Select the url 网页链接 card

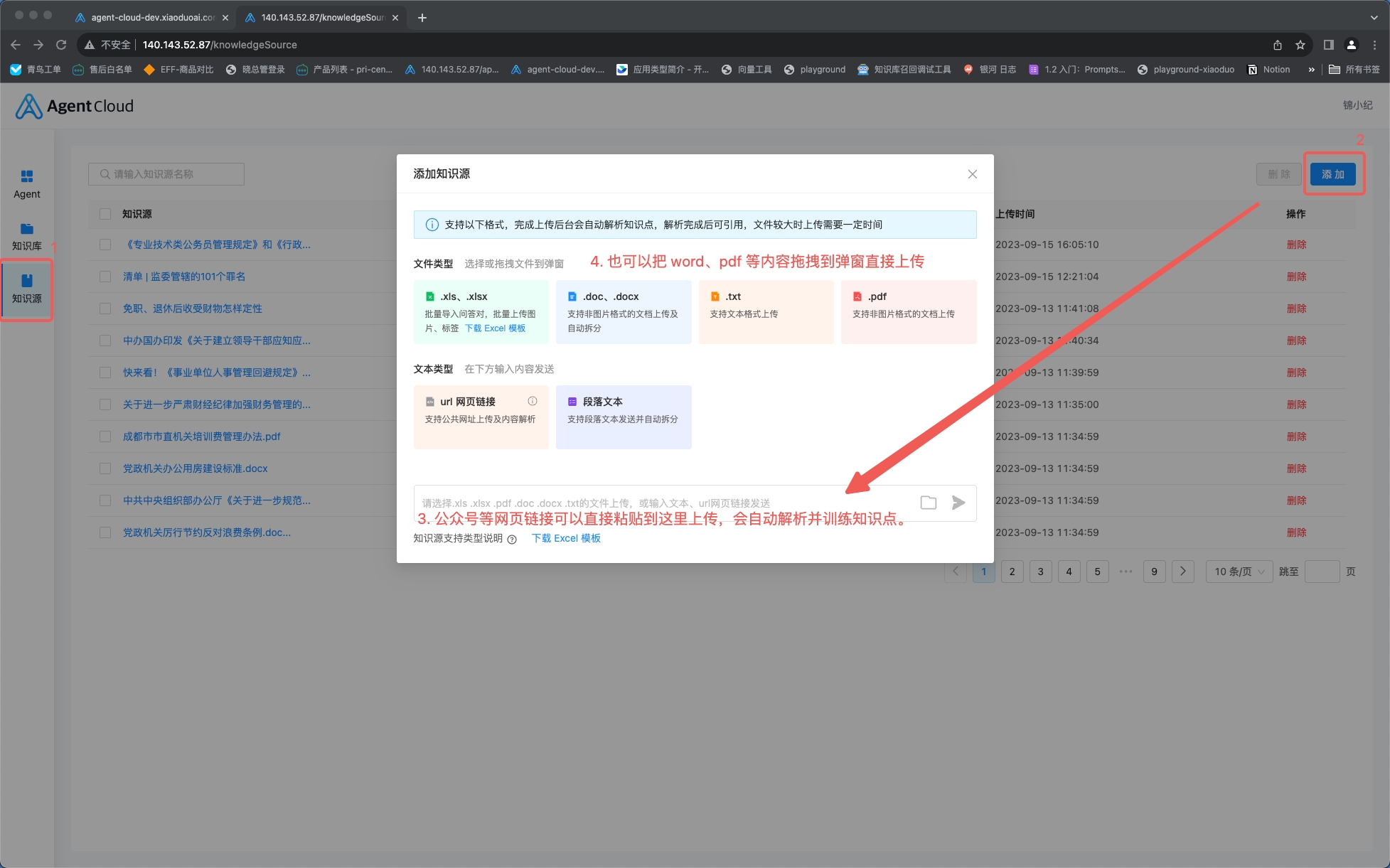(481, 417)
